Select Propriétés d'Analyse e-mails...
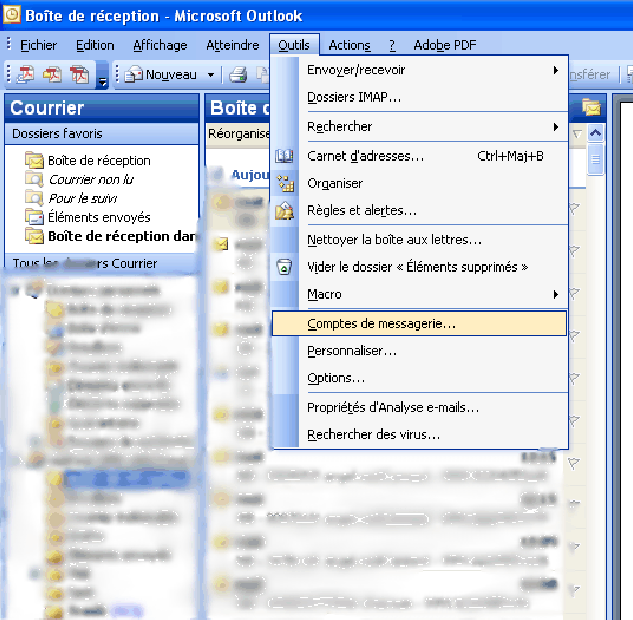The height and width of the screenshot is (620, 633). pyautogui.click(x=420, y=407)
